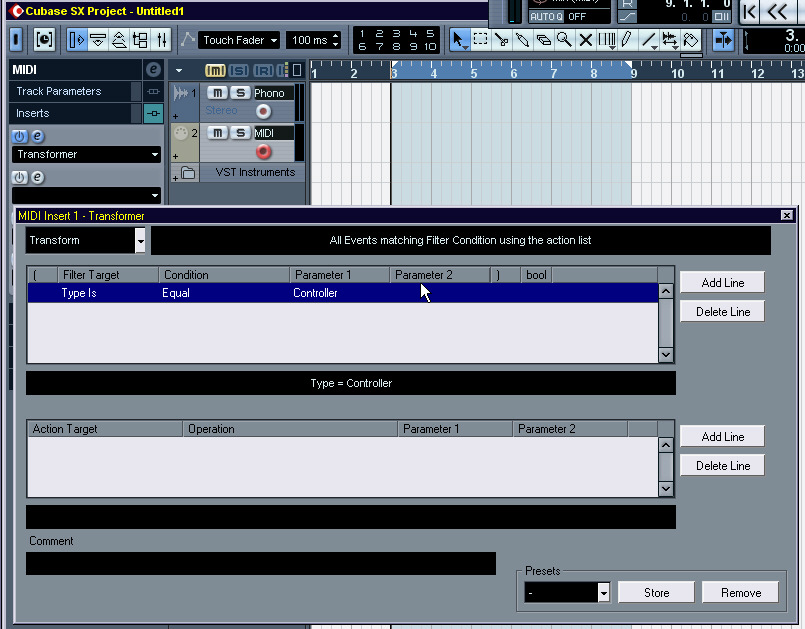Click Add Line for filter conditions

click(722, 282)
